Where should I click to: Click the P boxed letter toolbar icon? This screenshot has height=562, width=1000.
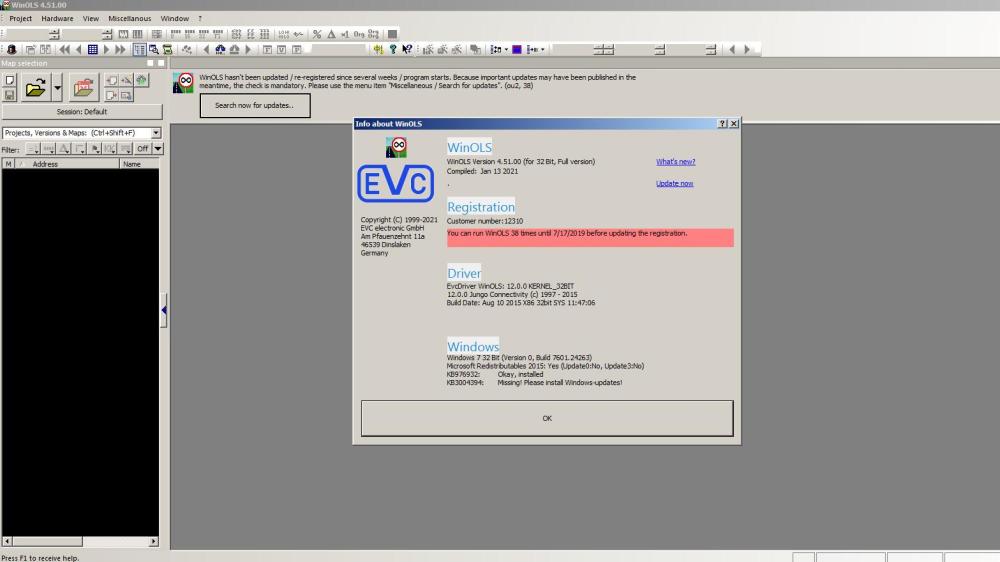[297, 49]
